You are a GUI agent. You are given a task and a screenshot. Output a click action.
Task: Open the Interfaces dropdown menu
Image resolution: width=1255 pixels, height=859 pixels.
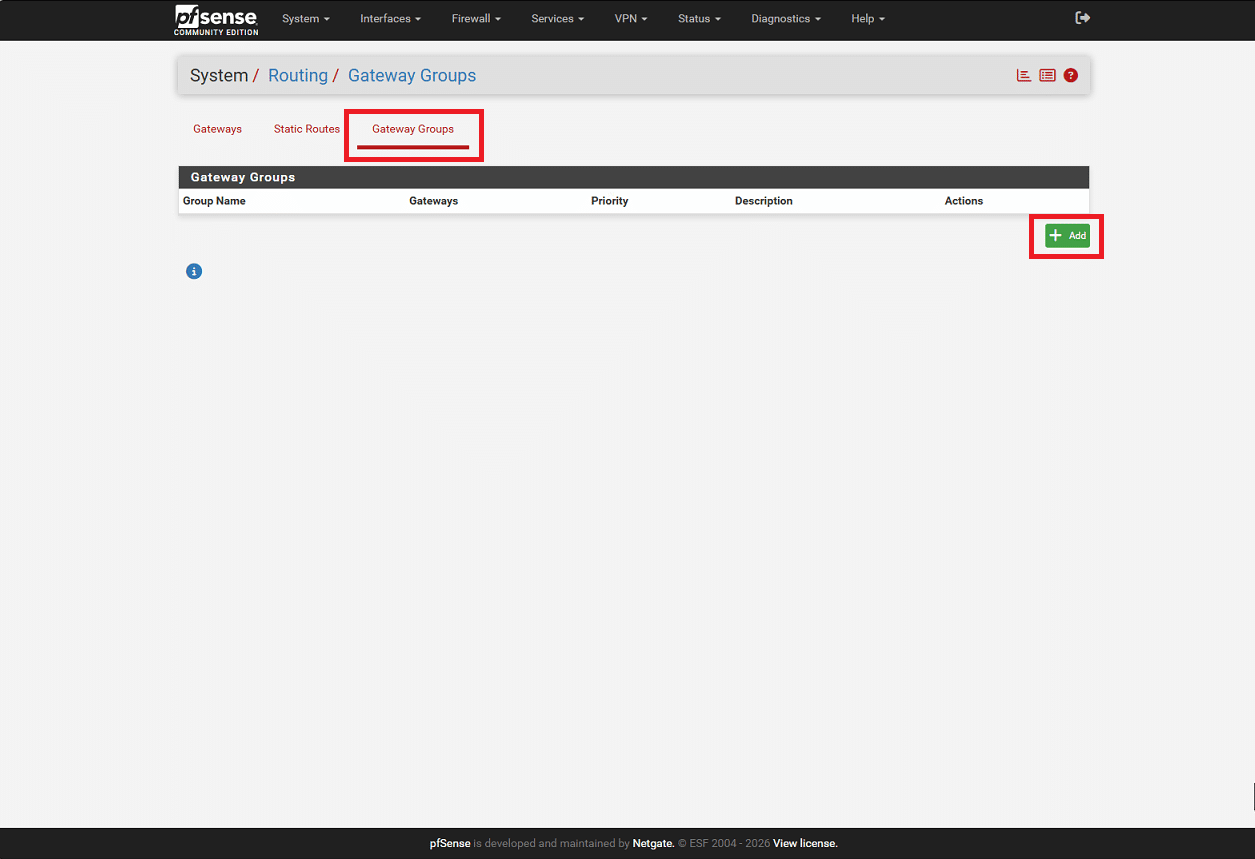[390, 19]
